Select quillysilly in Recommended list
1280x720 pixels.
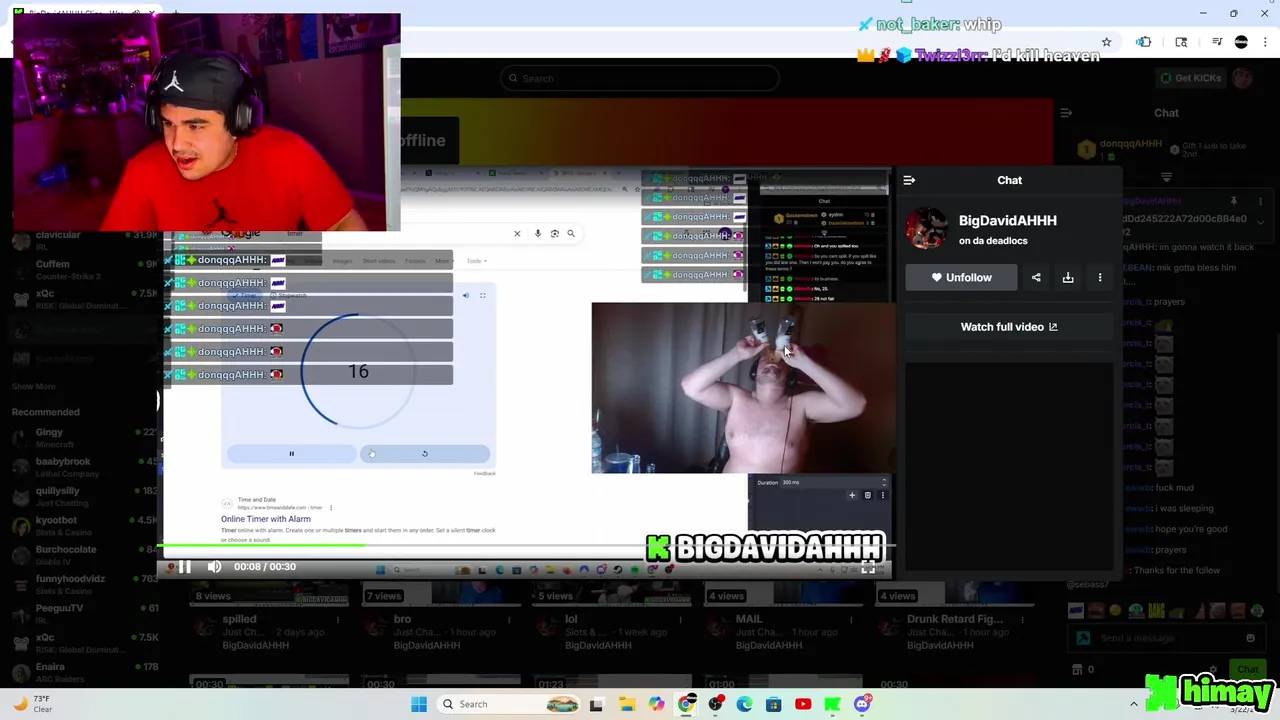click(82, 496)
